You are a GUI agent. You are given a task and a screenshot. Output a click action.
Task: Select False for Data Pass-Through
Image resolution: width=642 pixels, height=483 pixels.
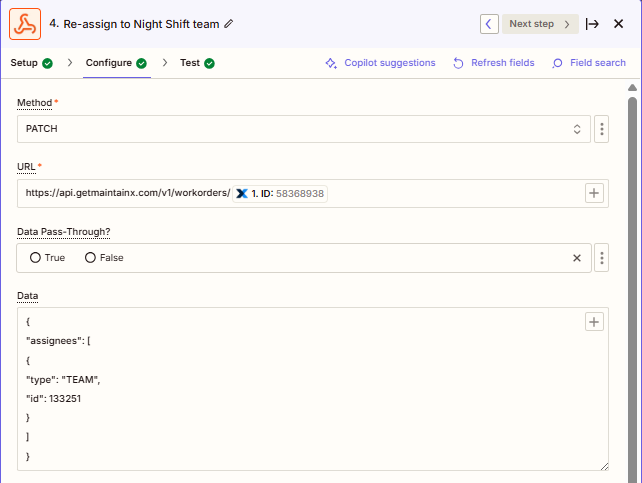click(104, 257)
